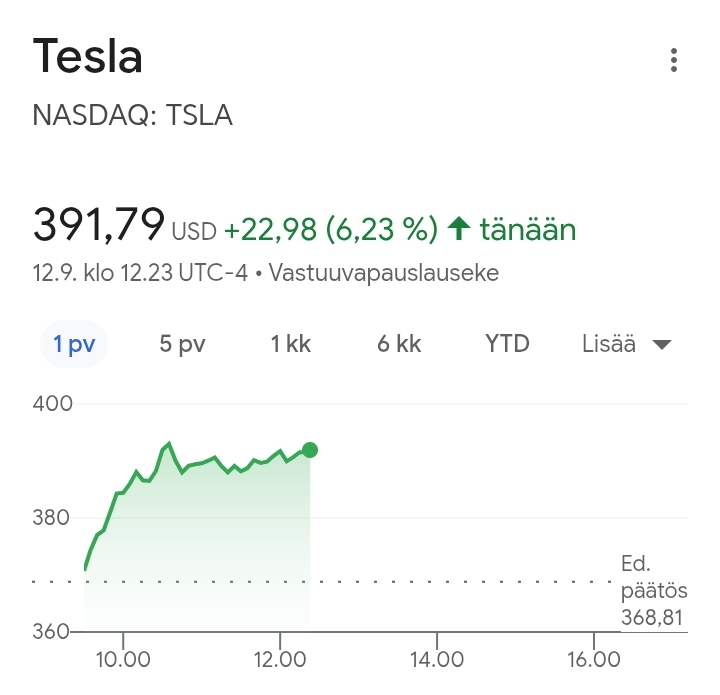Image resolution: width=720 pixels, height=695 pixels.
Task: Click the green up arrow beside tänään
Action: pyautogui.click(x=459, y=230)
